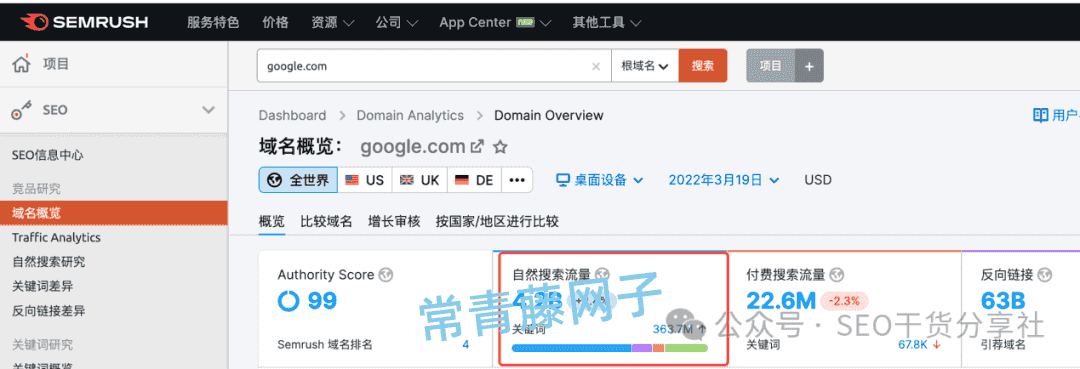Click the SEO key icon in the sidebar

pos(22,109)
